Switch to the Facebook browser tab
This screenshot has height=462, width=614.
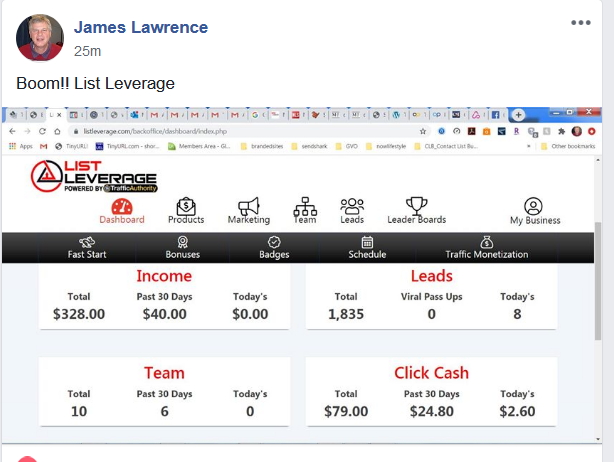tap(497, 115)
